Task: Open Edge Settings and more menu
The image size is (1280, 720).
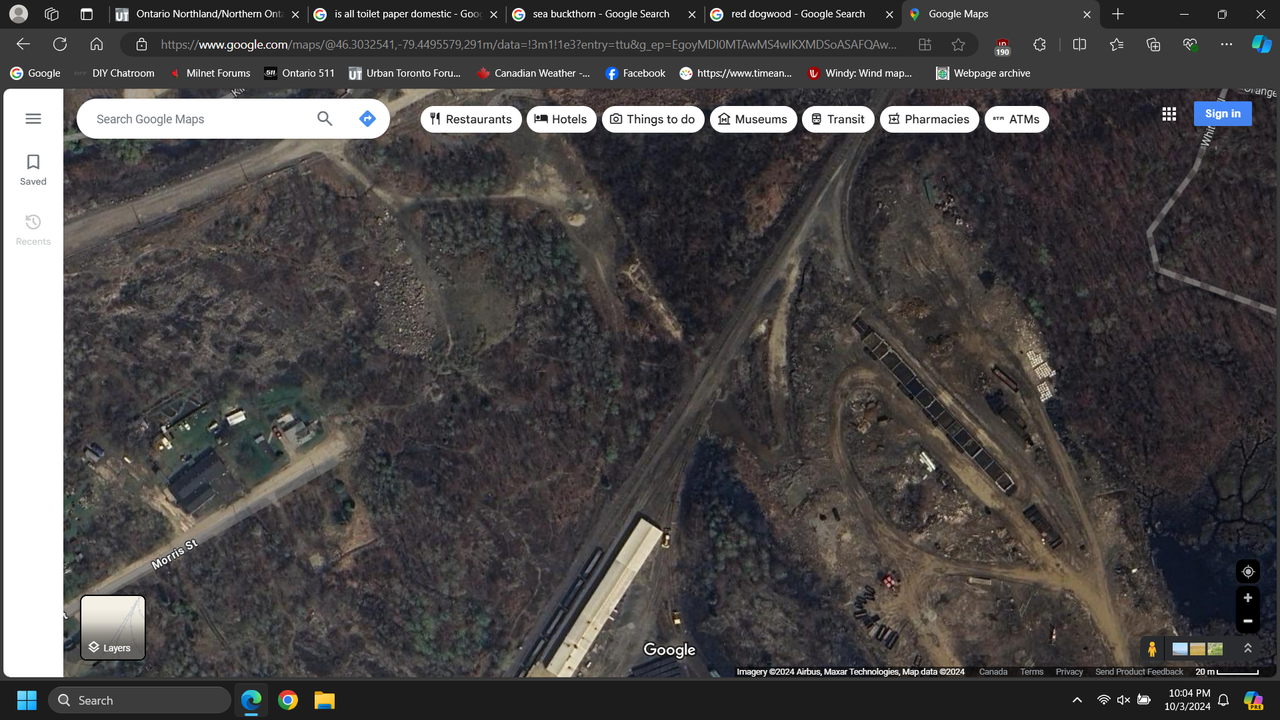Action: coord(1226,45)
